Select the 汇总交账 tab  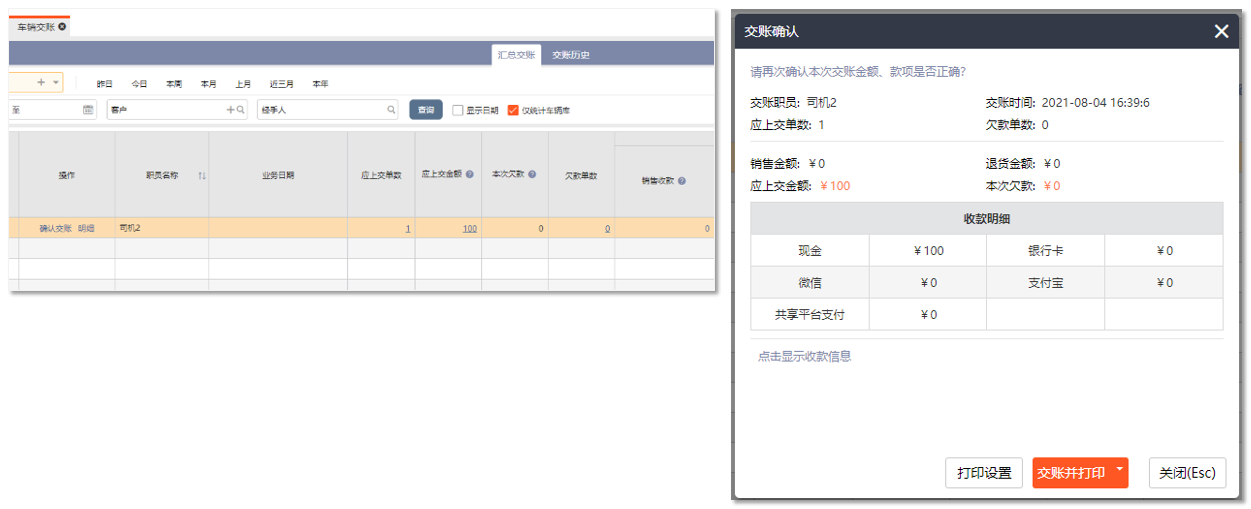516,55
